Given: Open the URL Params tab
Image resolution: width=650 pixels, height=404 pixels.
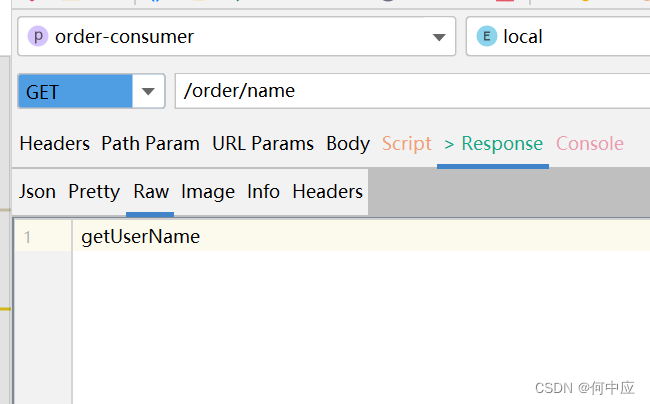Looking at the screenshot, I should coord(263,144).
